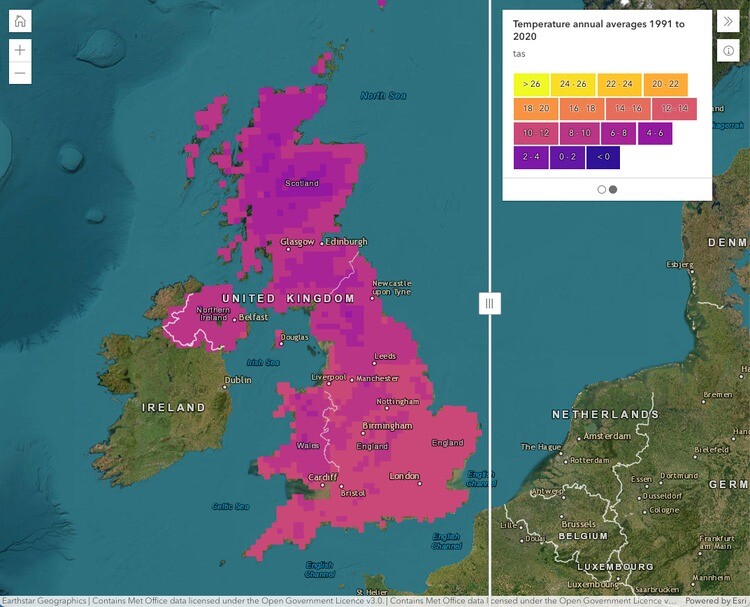750x607 pixels.
Task: Select the first legend page dot
Action: tap(601, 189)
